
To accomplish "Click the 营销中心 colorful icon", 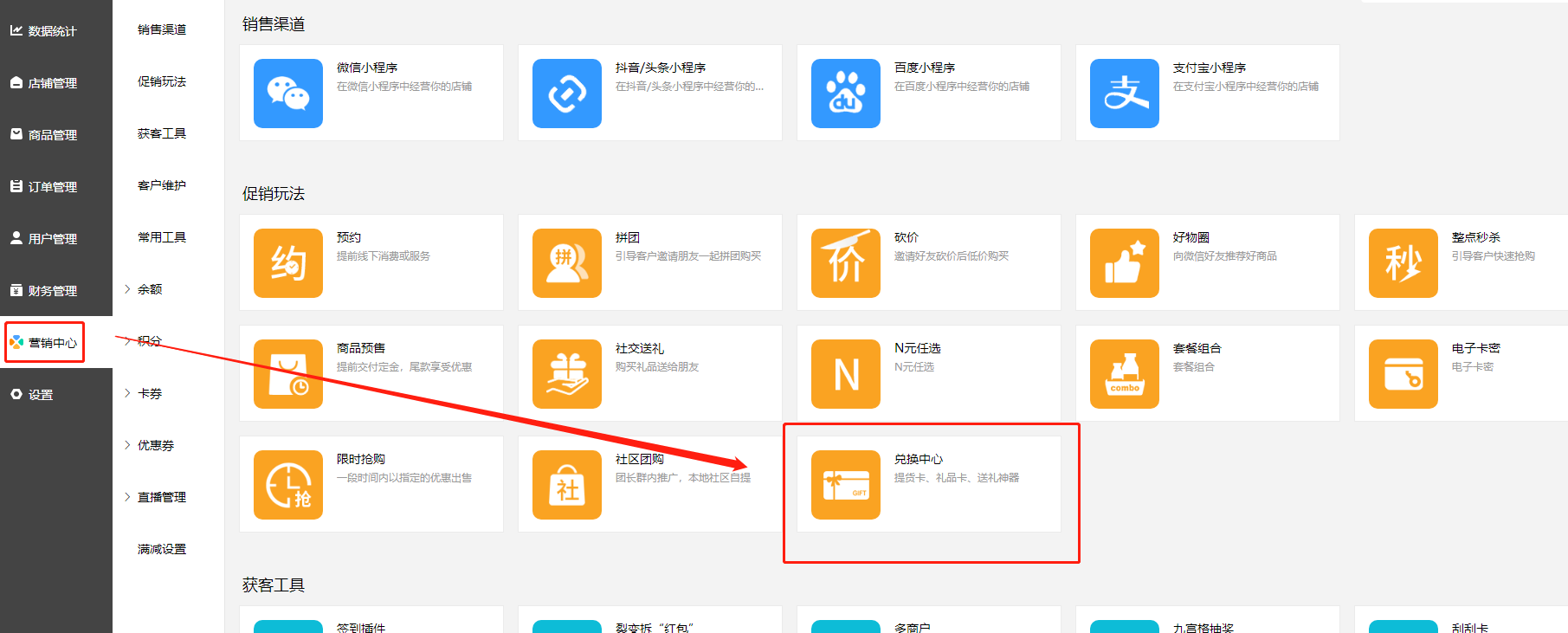I will coord(16,342).
